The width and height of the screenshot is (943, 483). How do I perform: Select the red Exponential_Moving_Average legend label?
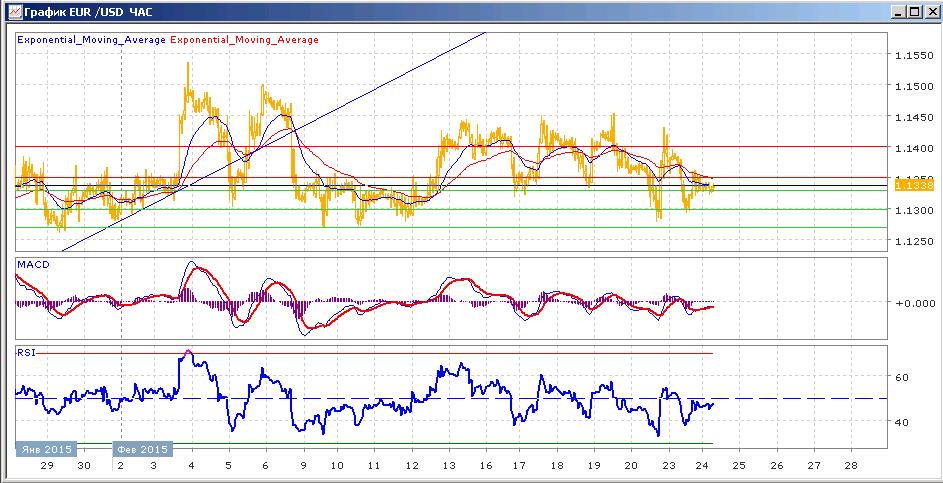(245, 40)
